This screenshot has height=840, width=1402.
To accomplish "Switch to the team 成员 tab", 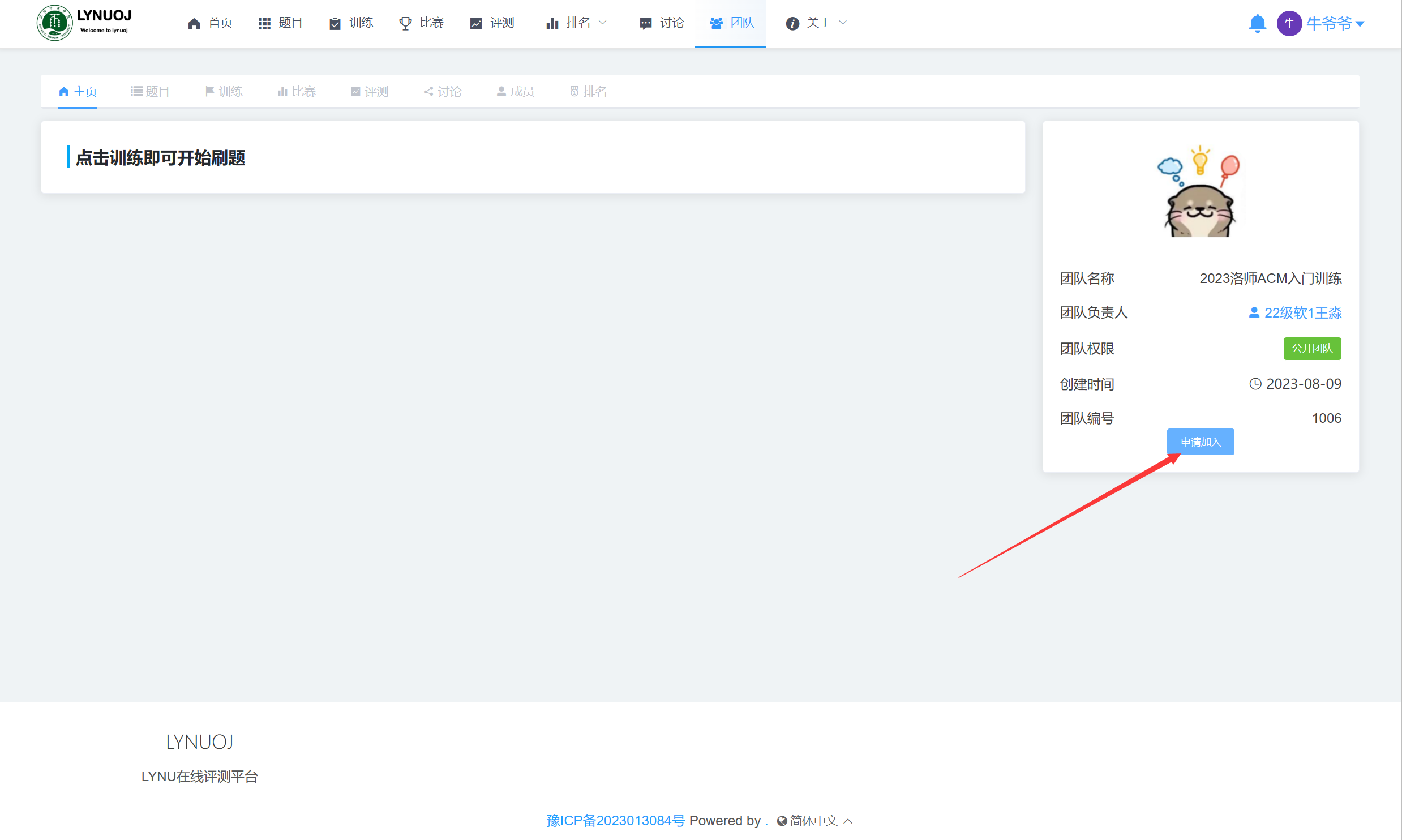I will point(516,92).
